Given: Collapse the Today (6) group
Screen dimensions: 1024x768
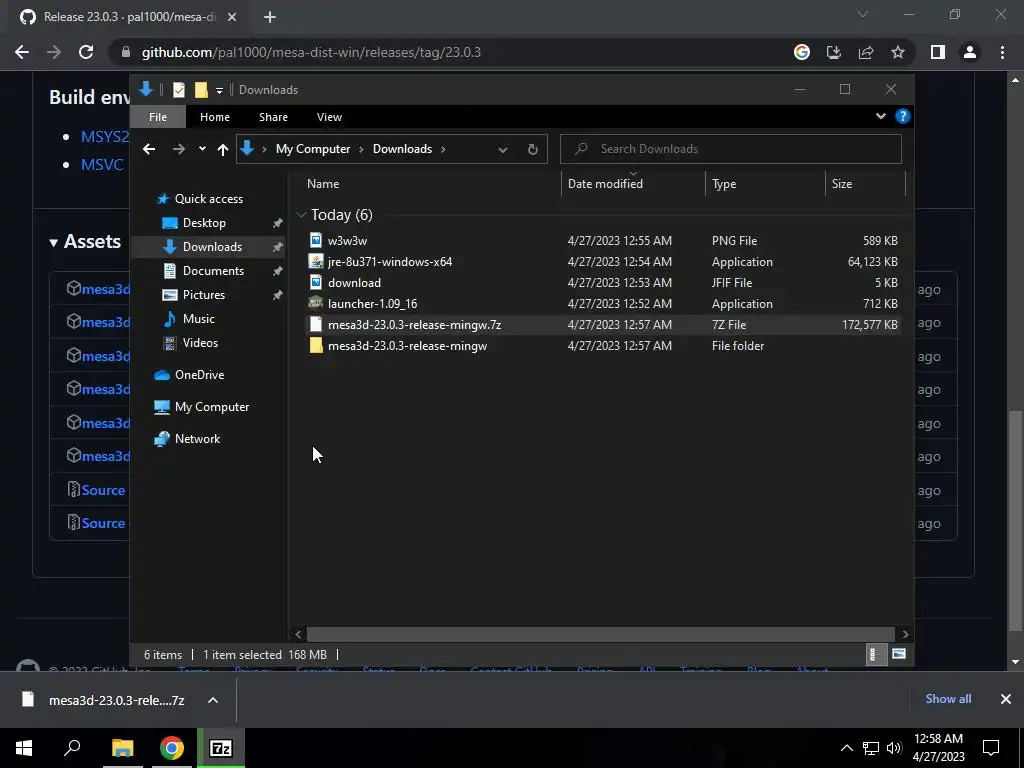Looking at the screenshot, I should [301, 215].
